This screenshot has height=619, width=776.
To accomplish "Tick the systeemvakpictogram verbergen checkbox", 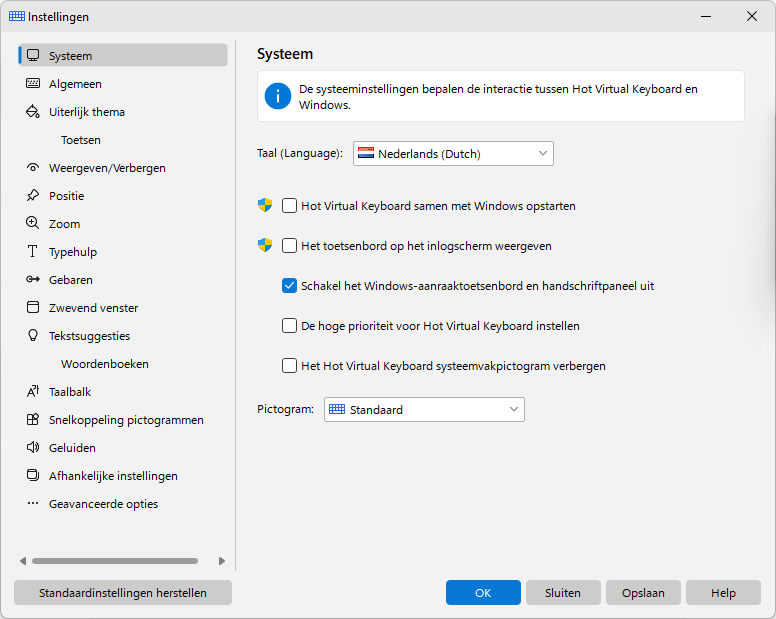I will click(289, 366).
